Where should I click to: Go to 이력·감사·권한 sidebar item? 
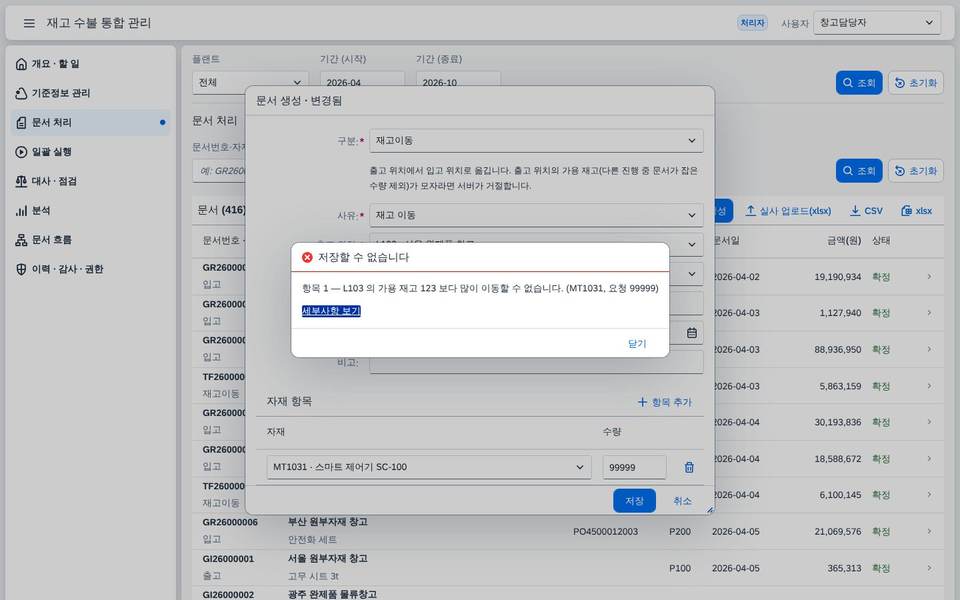pyautogui.click(x=91, y=269)
